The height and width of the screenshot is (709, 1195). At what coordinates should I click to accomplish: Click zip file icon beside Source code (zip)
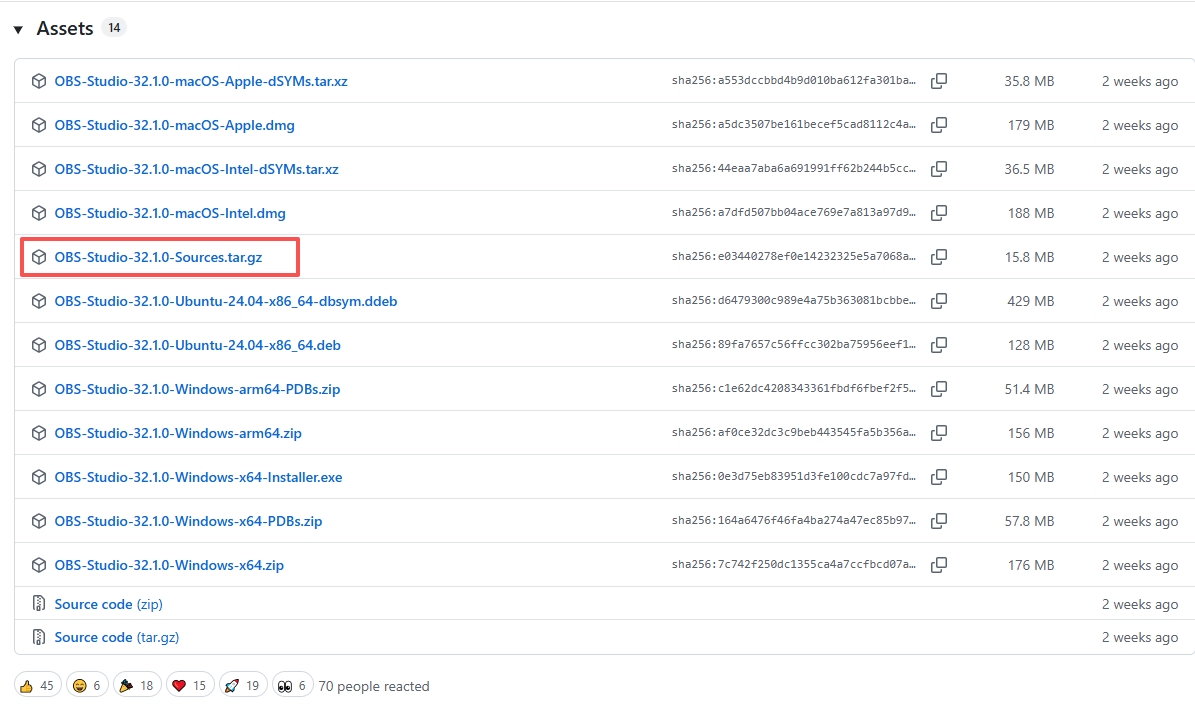tap(39, 604)
